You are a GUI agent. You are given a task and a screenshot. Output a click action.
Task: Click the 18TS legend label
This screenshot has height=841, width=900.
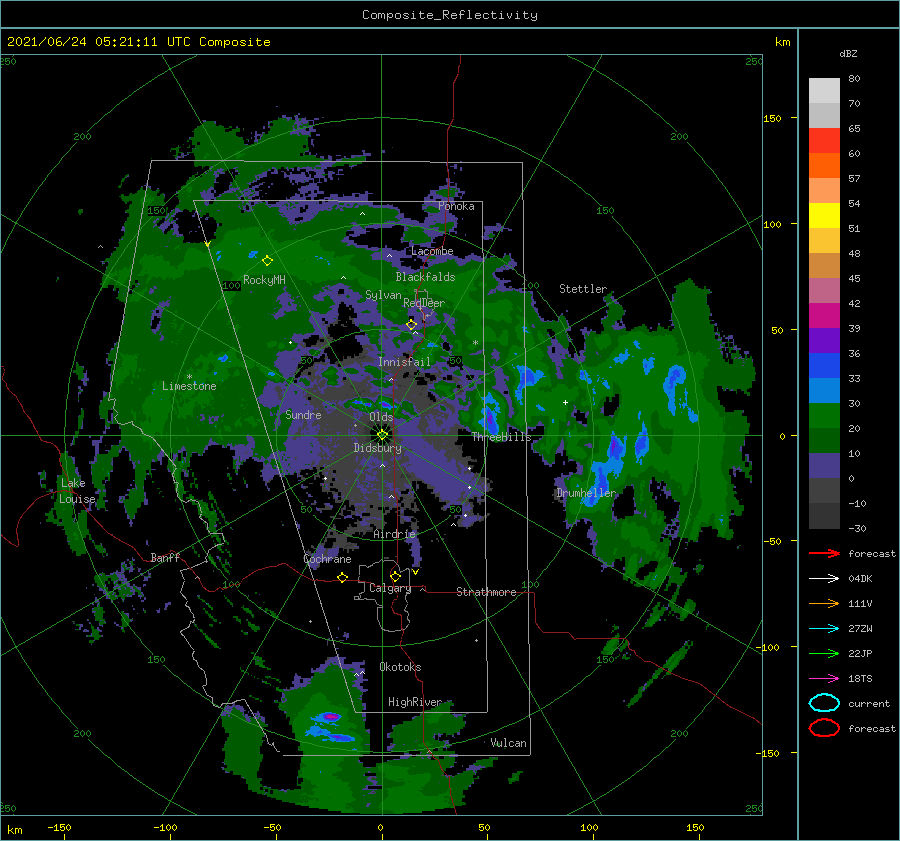pos(860,679)
